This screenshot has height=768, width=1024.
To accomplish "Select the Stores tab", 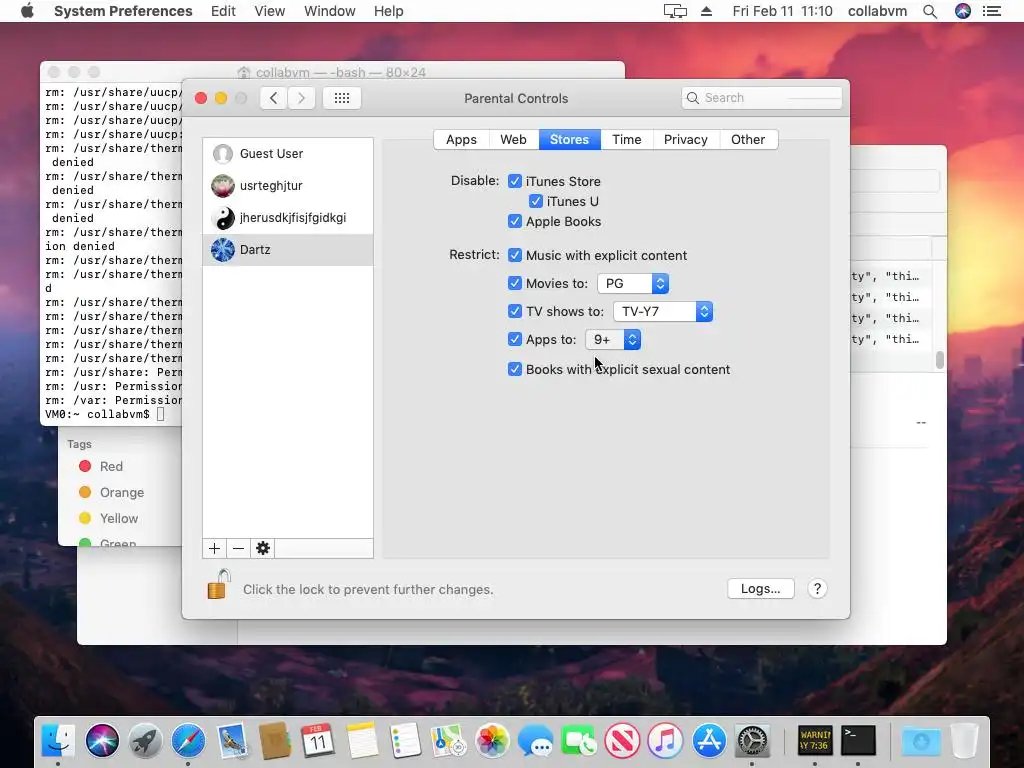I will click(x=569, y=139).
